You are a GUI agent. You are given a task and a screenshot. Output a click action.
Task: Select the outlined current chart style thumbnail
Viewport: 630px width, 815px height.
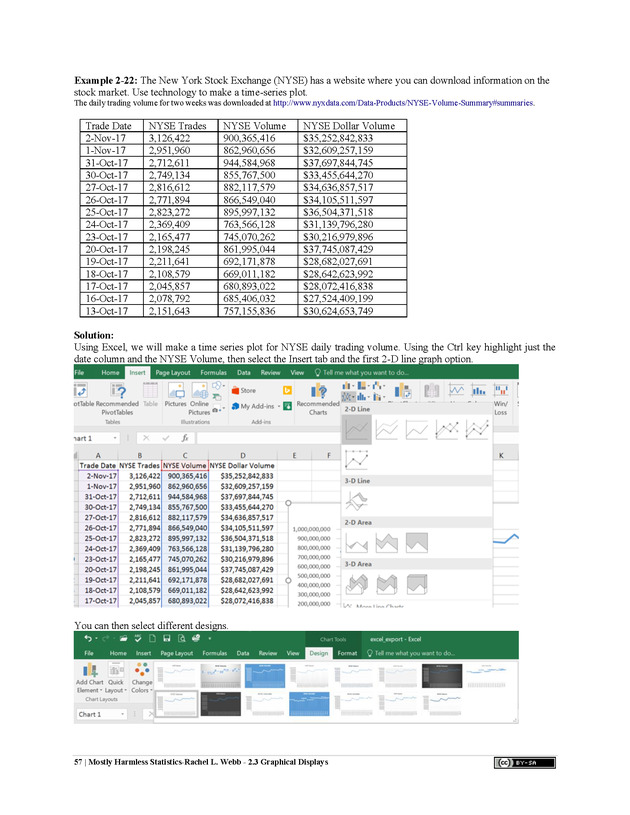pos(176,703)
